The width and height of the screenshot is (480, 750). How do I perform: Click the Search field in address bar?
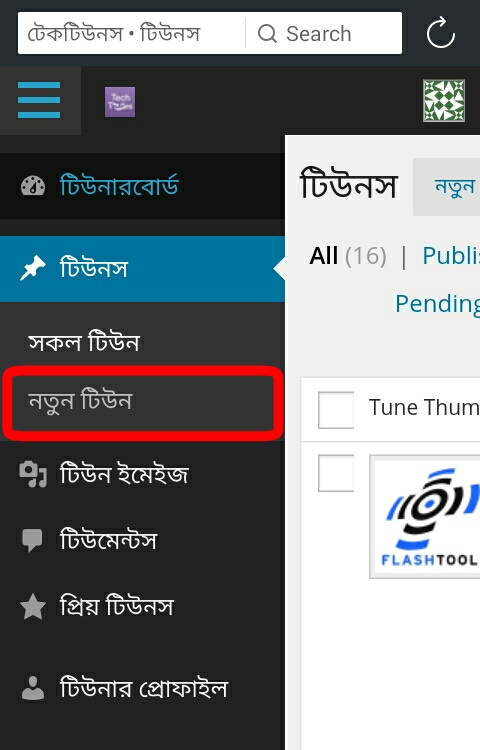tap(324, 33)
